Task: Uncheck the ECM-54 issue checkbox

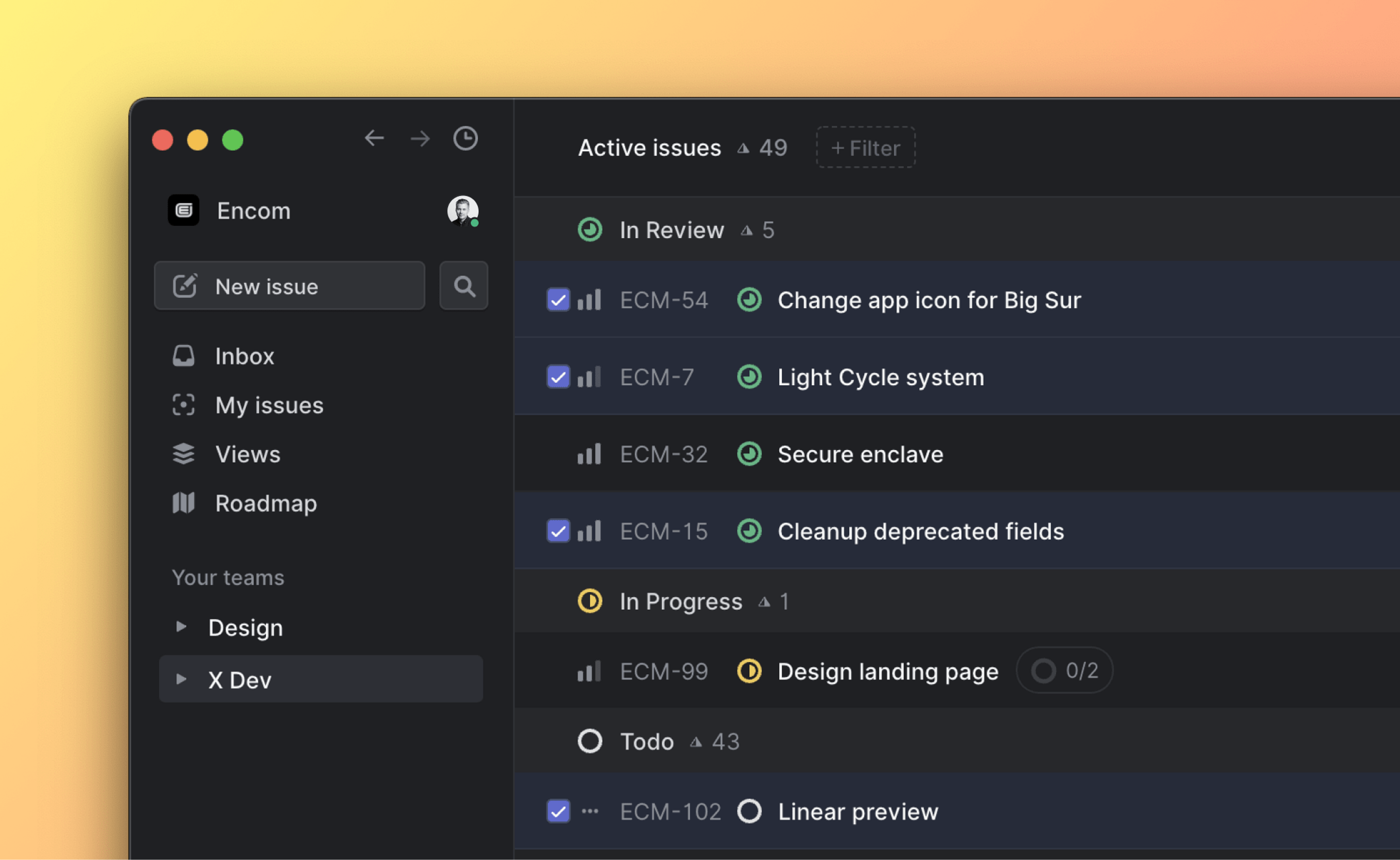Action: (559, 300)
